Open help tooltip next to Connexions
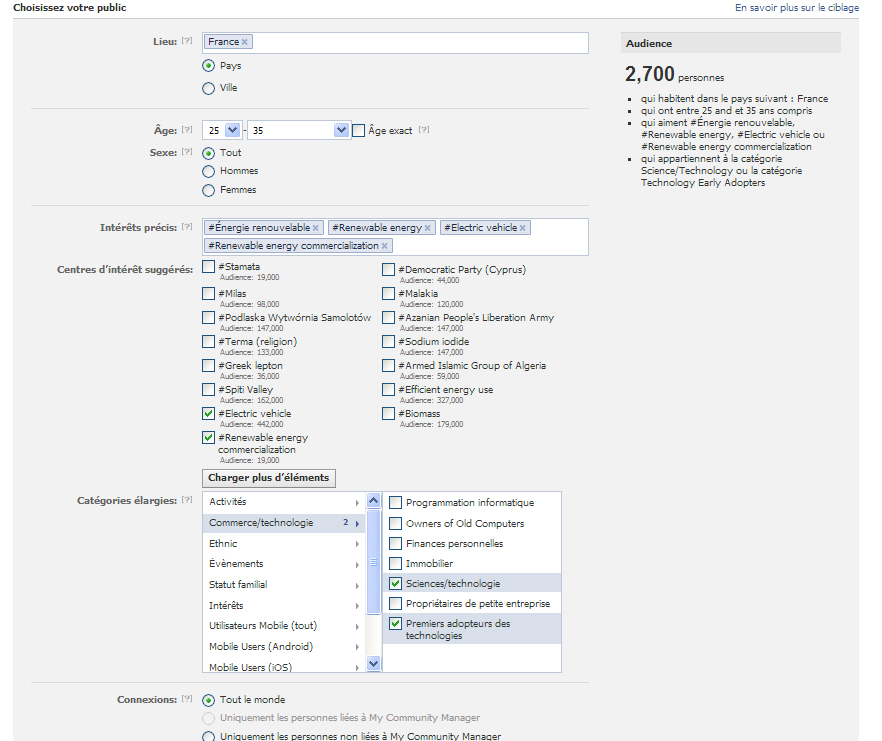The width and height of the screenshot is (882, 741). click(x=187, y=699)
